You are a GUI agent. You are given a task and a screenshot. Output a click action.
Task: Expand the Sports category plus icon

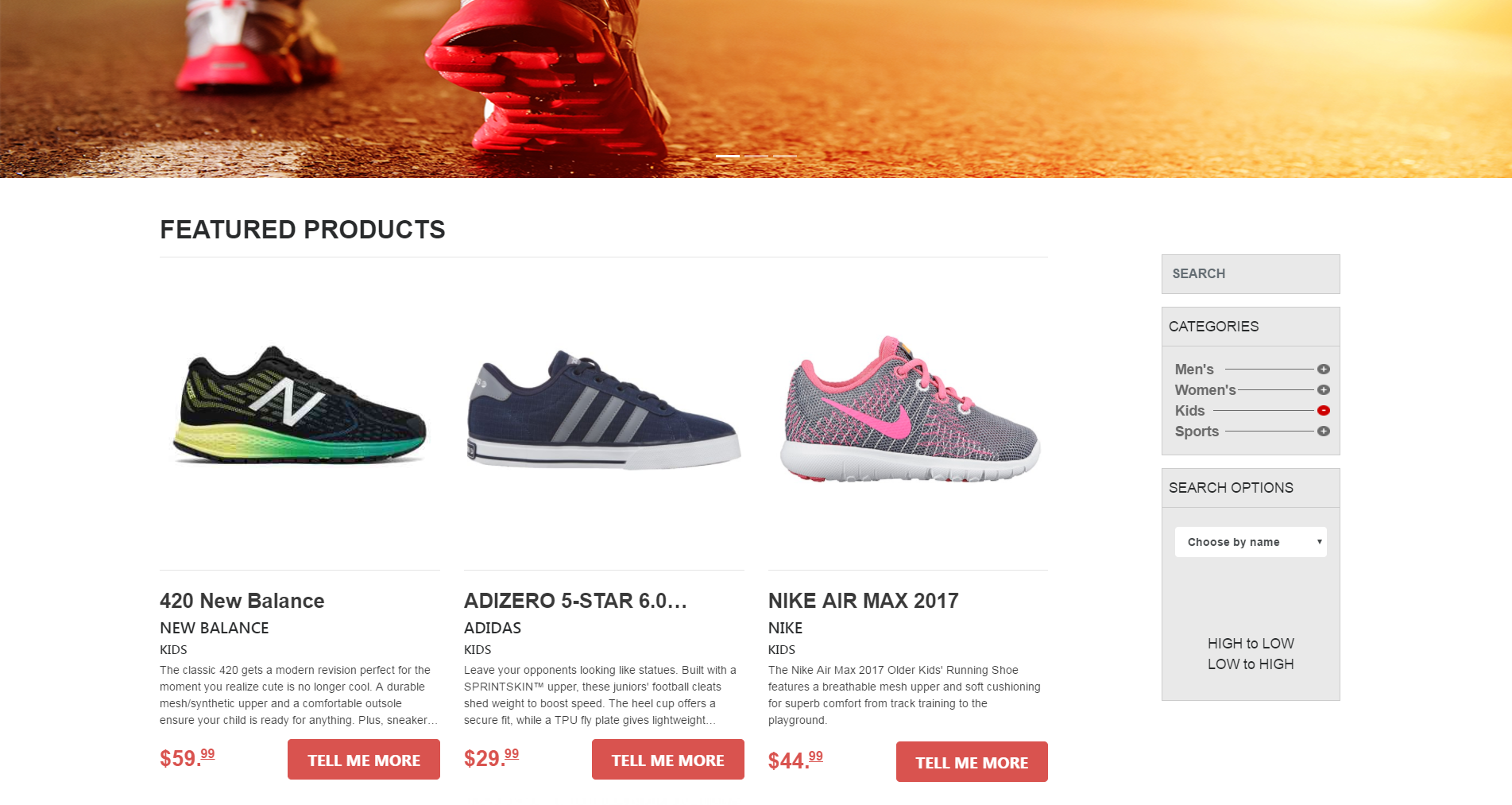pyautogui.click(x=1324, y=432)
